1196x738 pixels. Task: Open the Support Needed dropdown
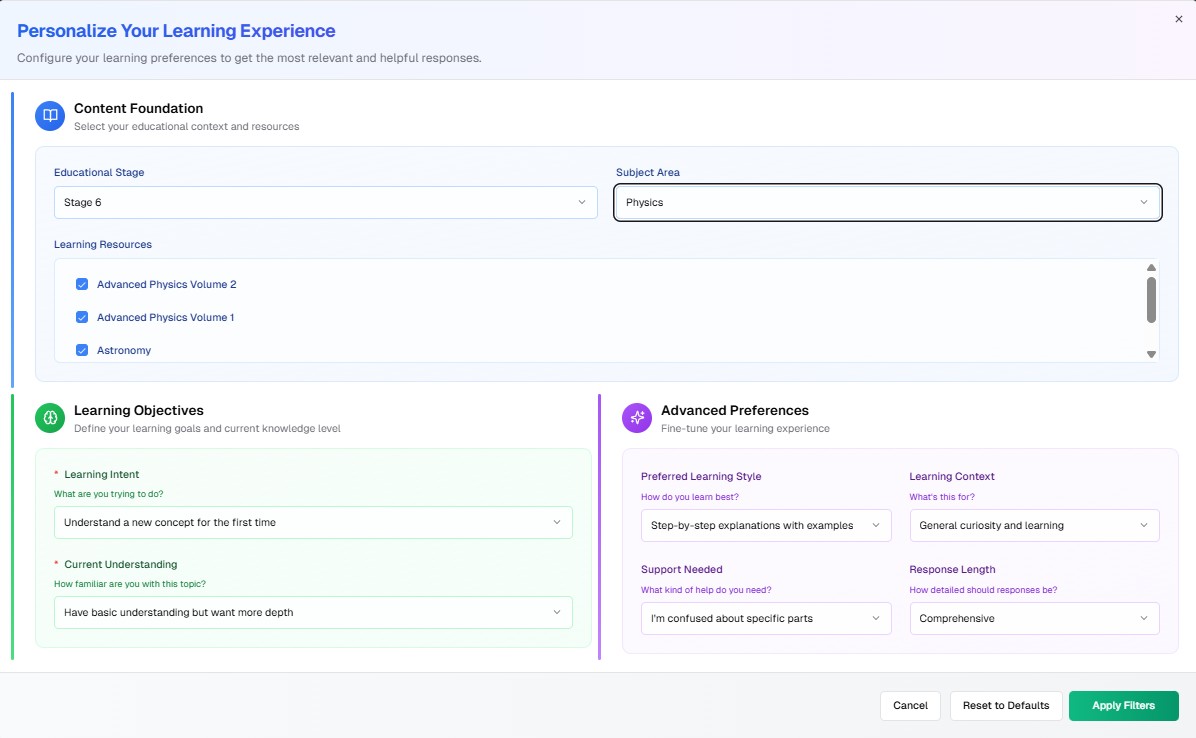click(x=766, y=619)
